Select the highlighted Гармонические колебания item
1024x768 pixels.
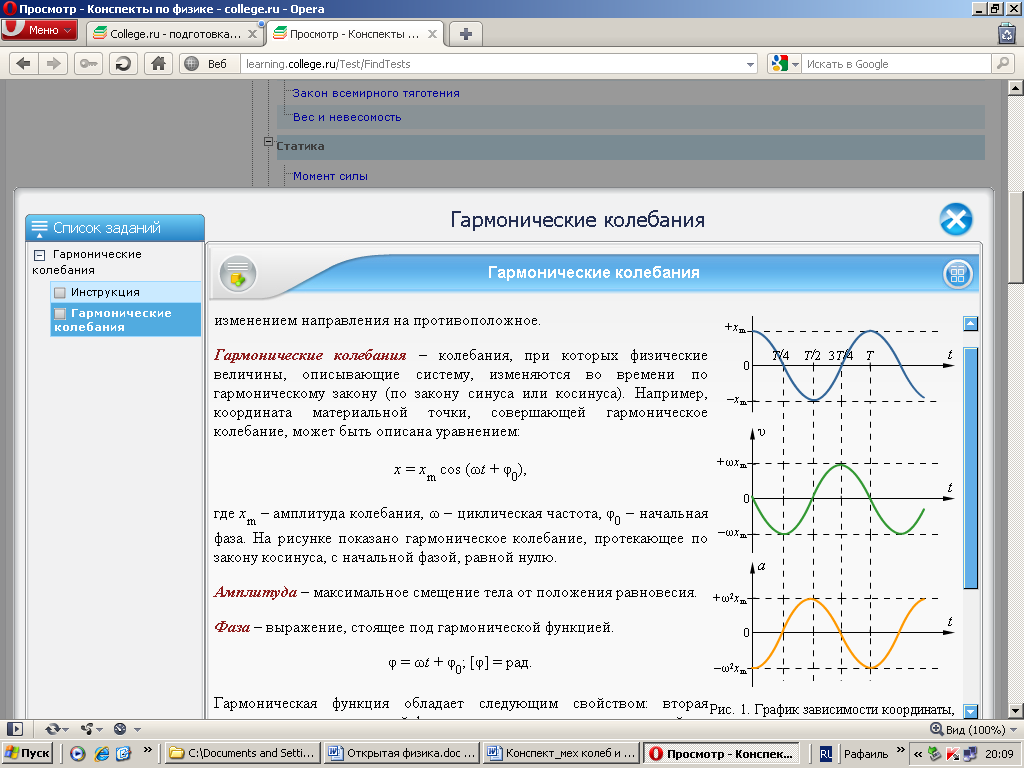(125, 319)
